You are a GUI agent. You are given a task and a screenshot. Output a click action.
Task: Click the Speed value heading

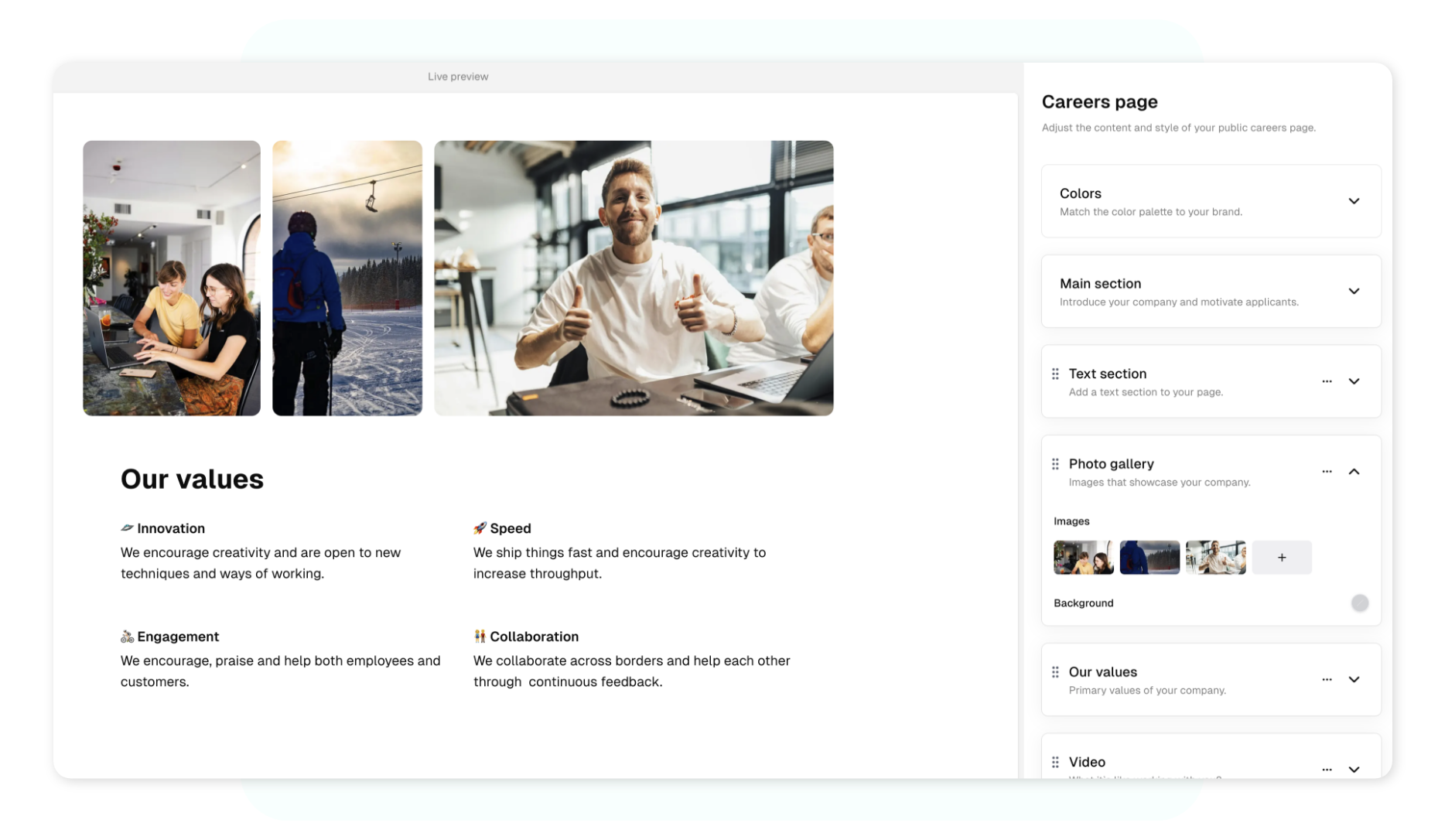(511, 528)
